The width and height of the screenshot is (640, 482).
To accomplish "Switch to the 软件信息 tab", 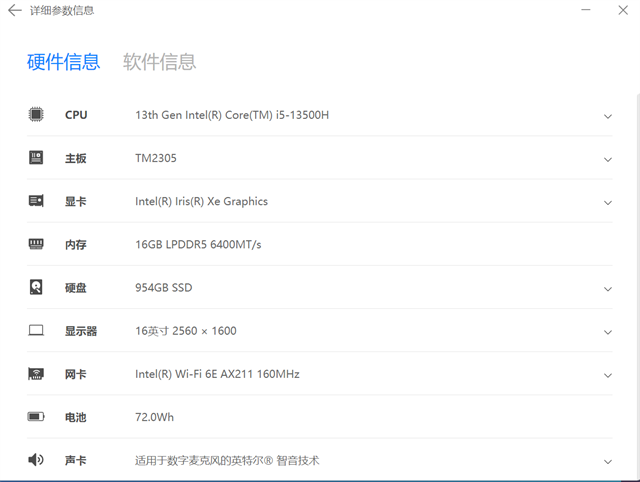I will (x=160, y=62).
